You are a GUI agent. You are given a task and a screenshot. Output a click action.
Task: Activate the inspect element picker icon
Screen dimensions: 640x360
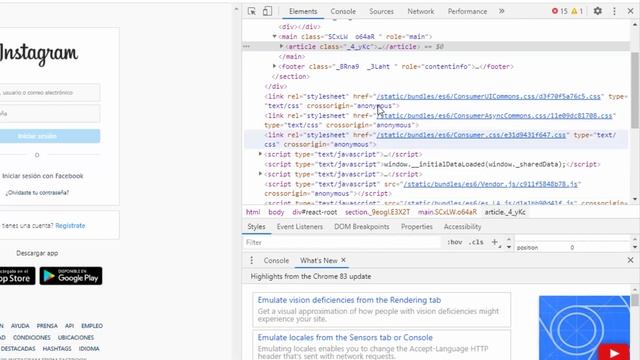point(252,11)
